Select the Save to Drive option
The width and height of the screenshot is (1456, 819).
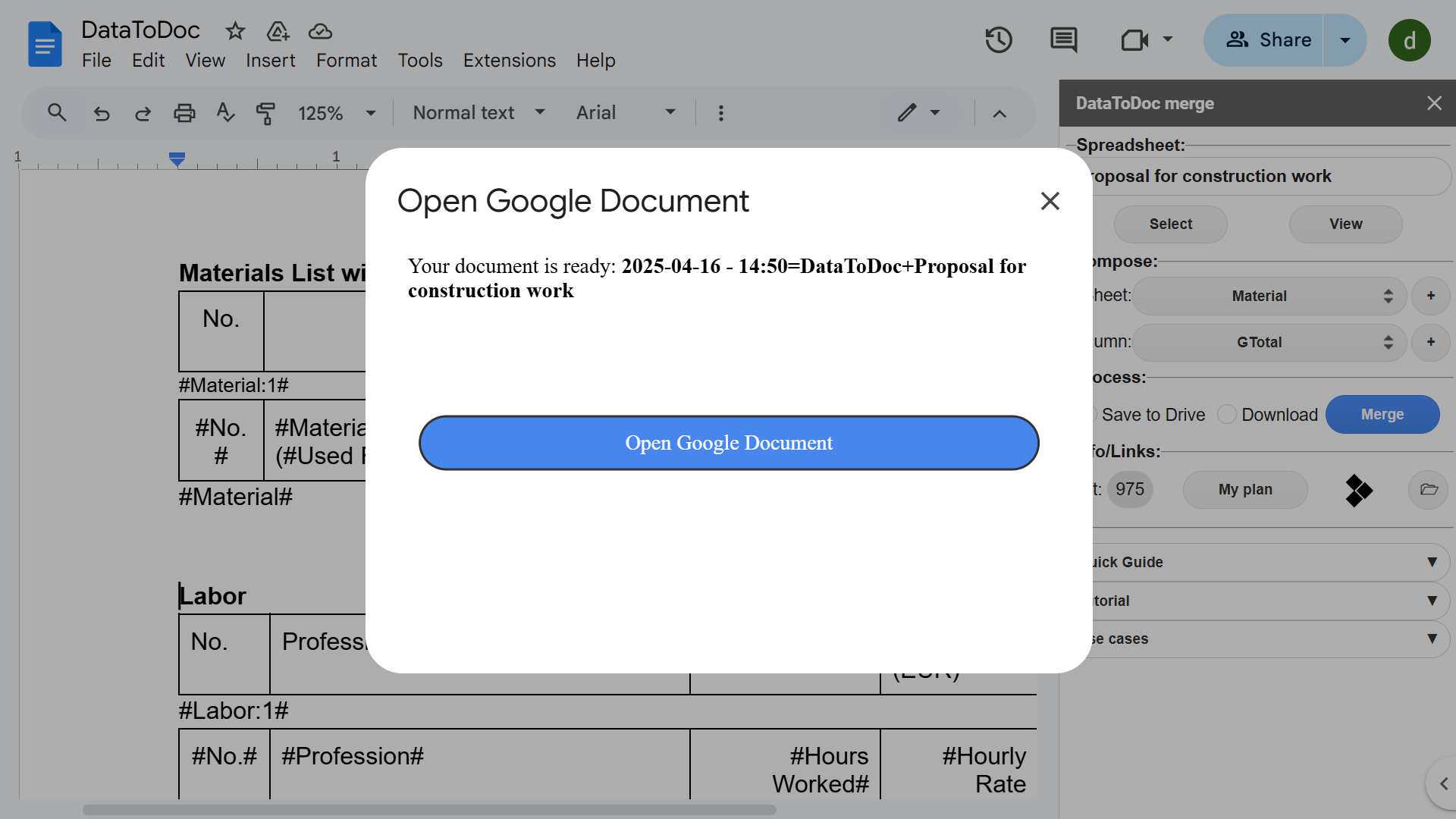[1153, 415]
